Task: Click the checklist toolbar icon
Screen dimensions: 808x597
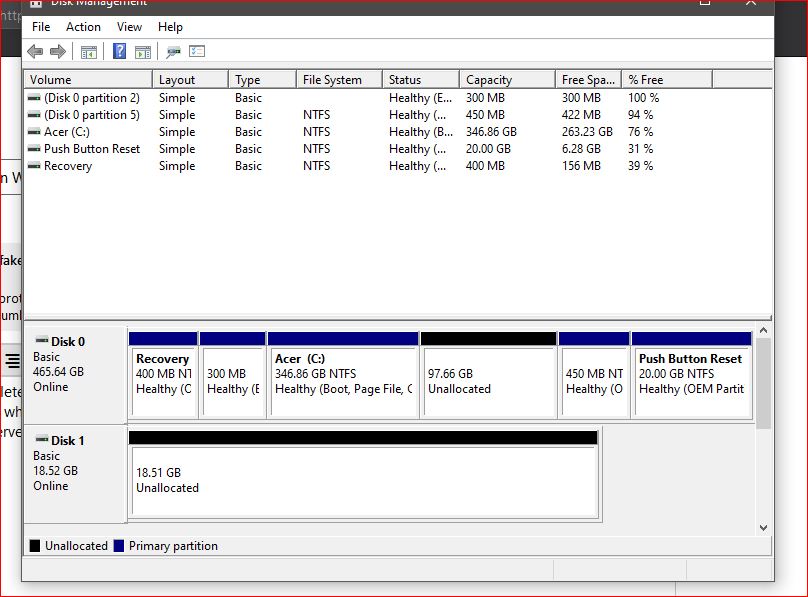Action: coord(196,51)
